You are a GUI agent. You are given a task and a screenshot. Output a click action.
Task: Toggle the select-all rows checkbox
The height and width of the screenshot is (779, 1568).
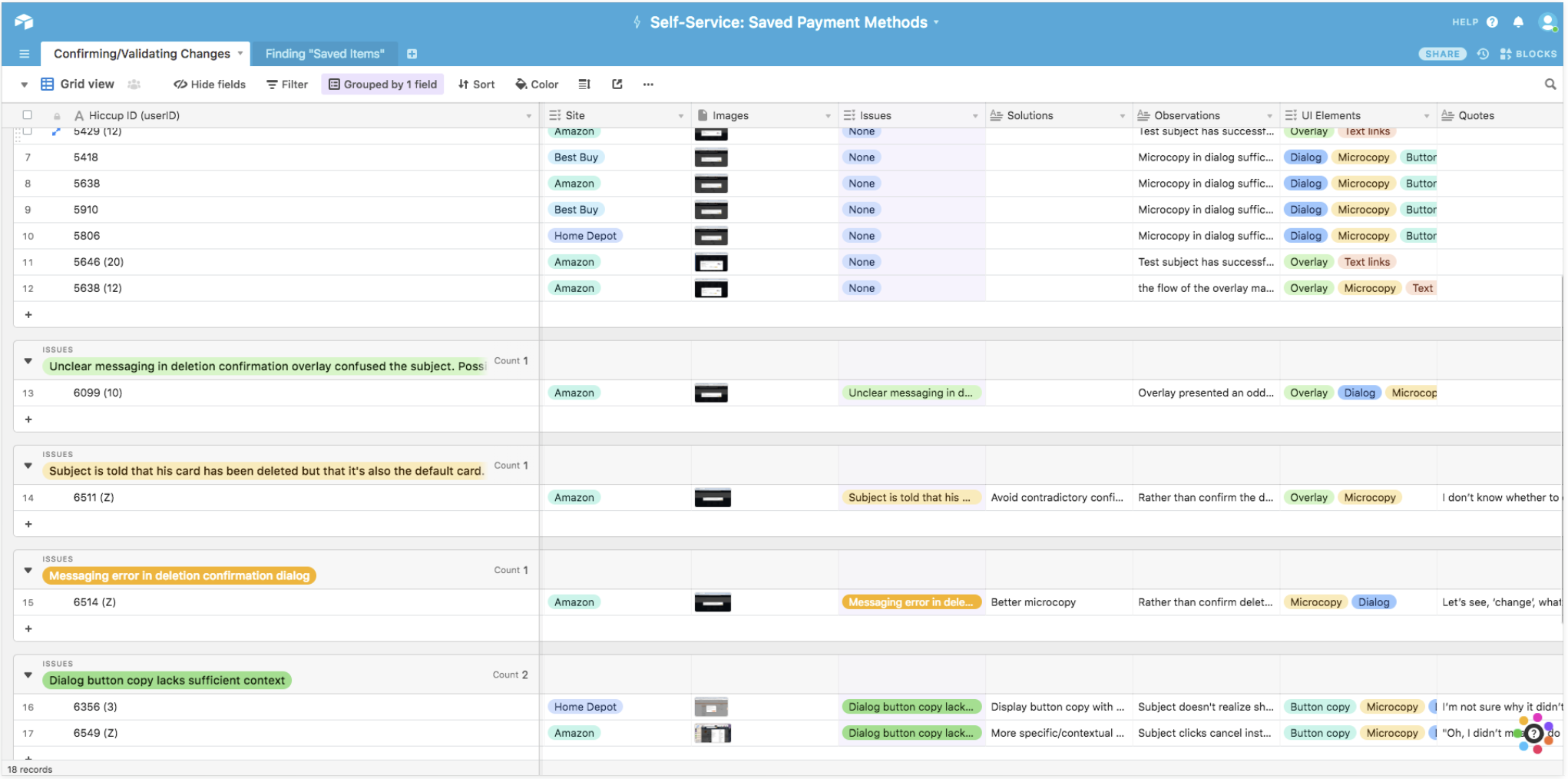[28, 115]
